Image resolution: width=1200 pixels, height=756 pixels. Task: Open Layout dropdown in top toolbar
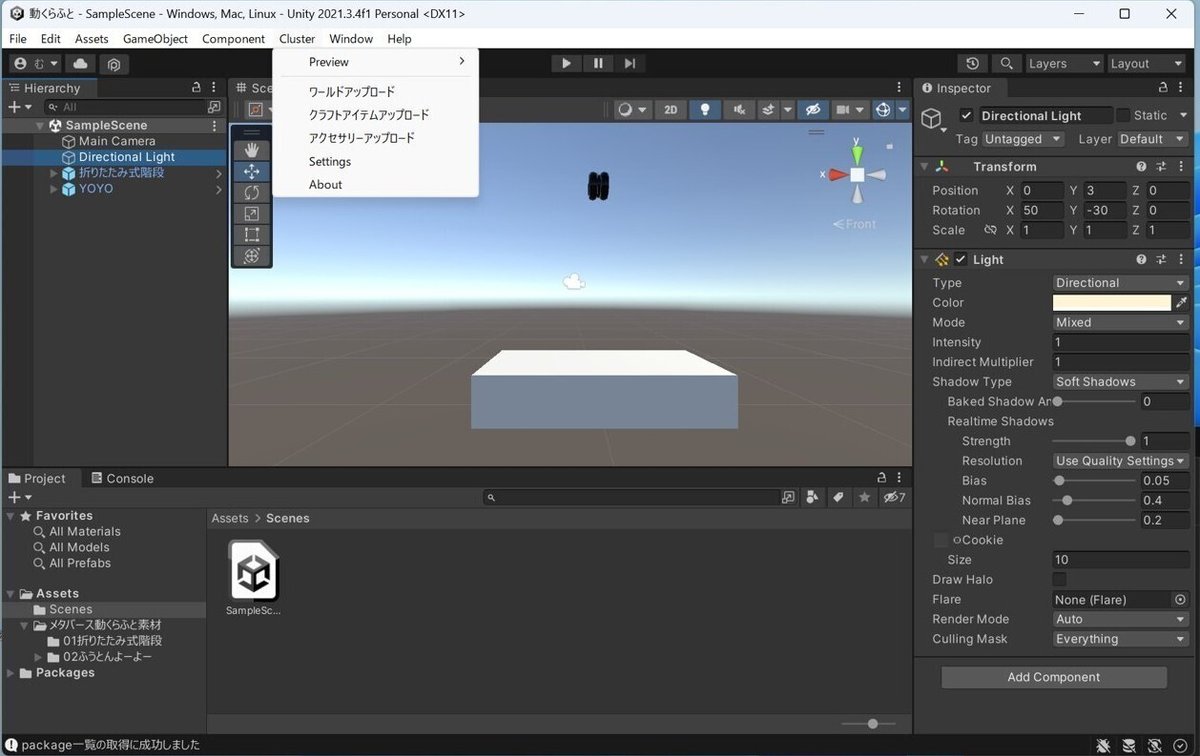(x=1145, y=63)
